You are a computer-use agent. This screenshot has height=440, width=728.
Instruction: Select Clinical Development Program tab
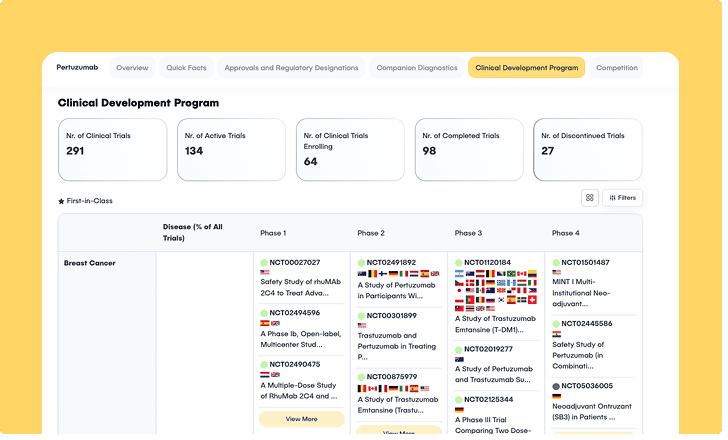click(526, 68)
